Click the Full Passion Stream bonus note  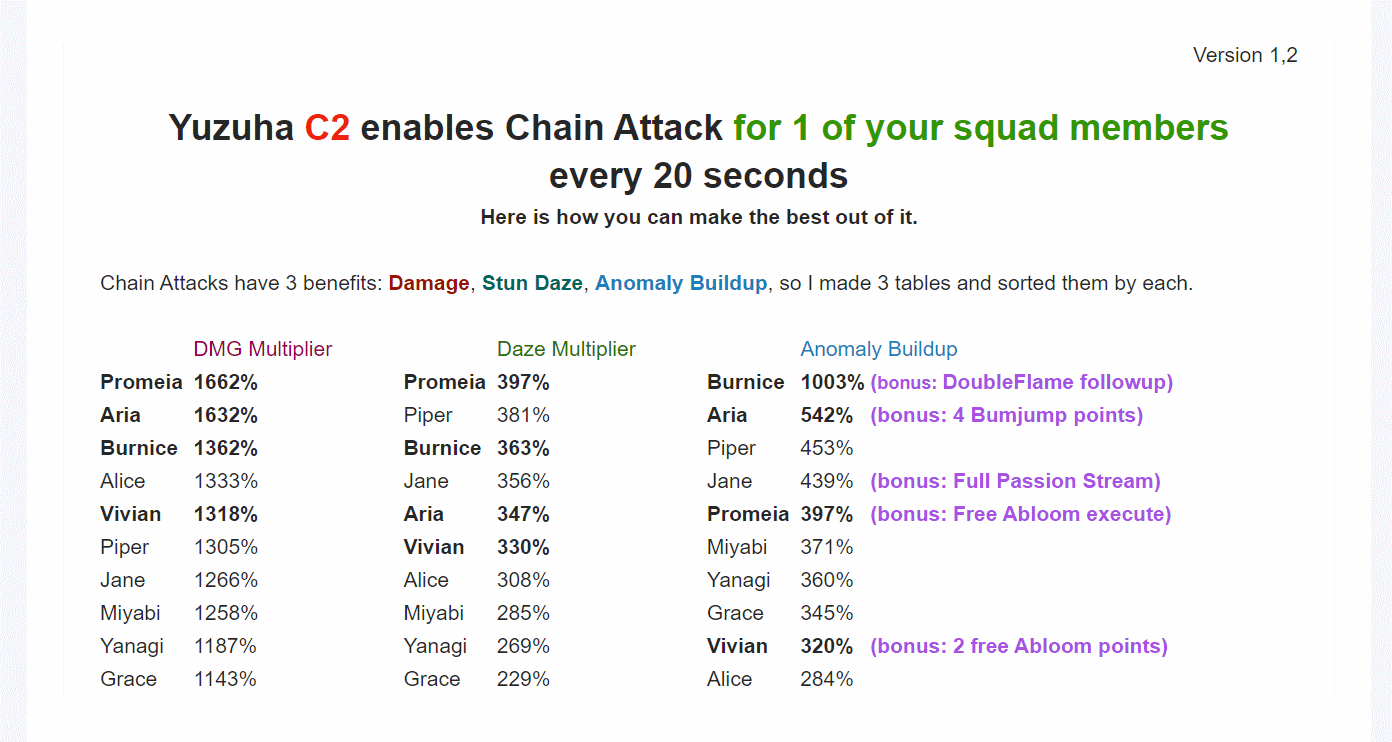(x=1015, y=481)
